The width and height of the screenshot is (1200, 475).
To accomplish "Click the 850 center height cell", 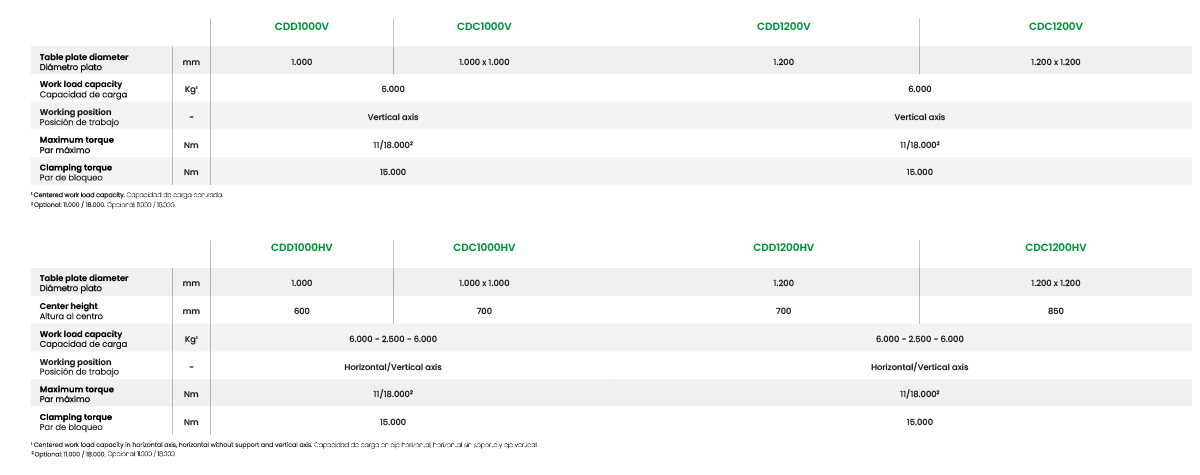I will coord(1055,311).
